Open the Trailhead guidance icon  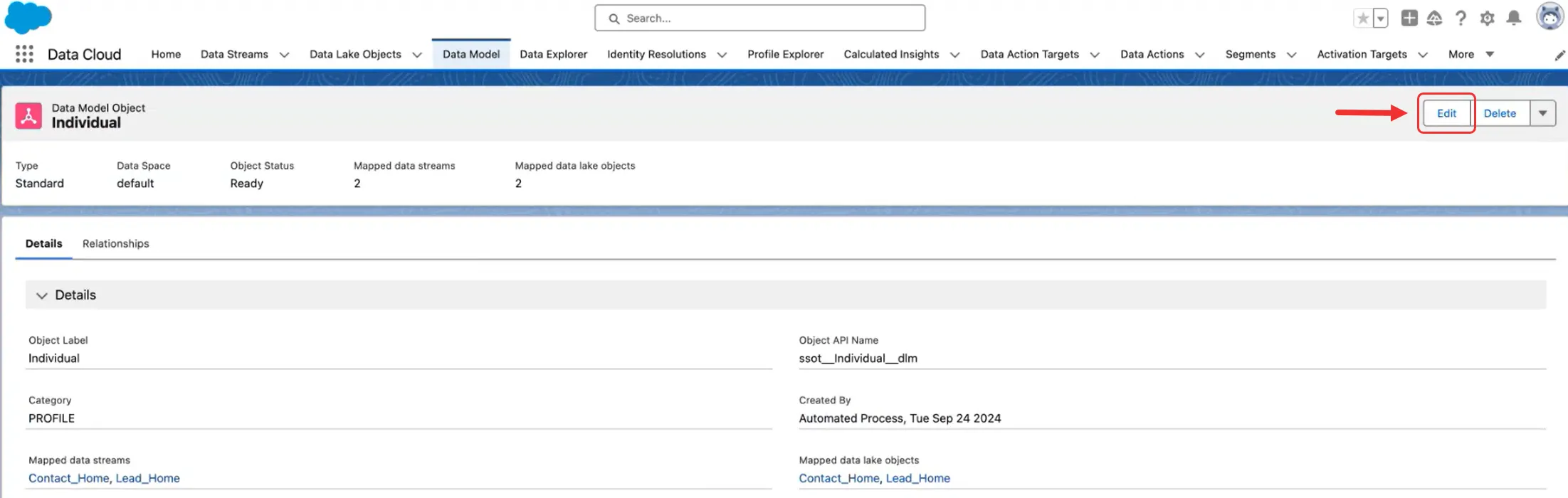[1434, 18]
